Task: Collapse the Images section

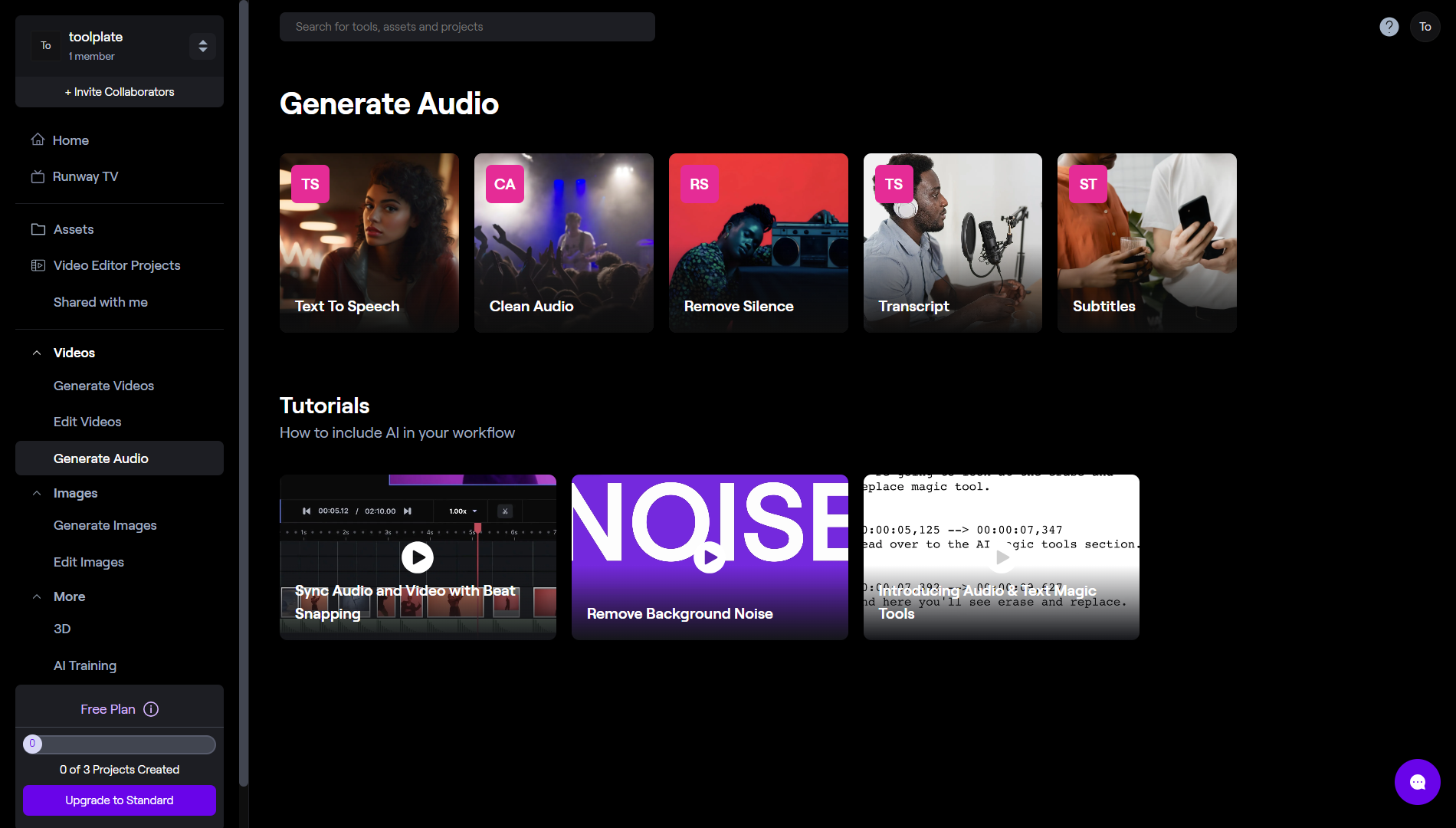Action: click(x=37, y=493)
